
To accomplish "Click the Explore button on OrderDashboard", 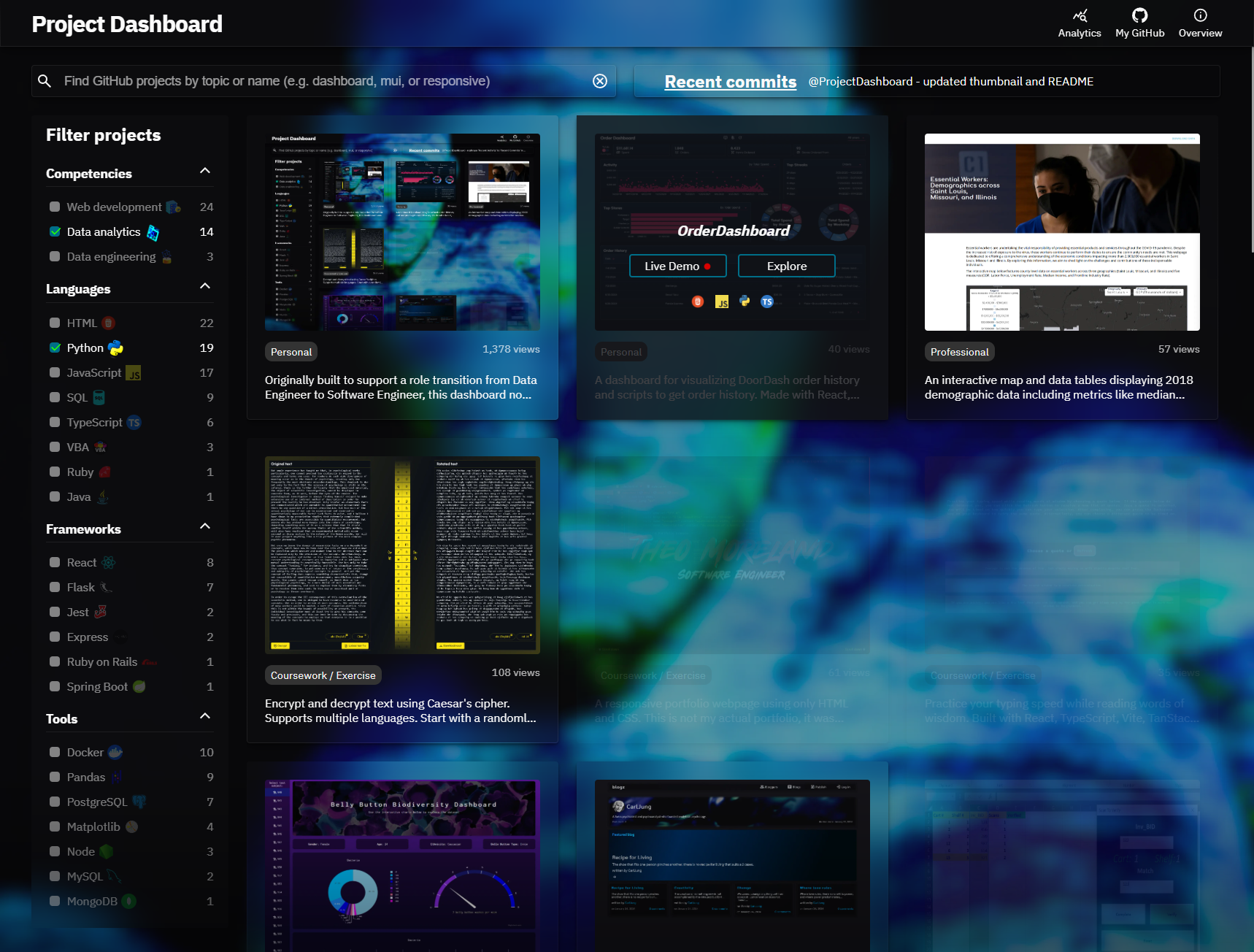I will pos(786,266).
